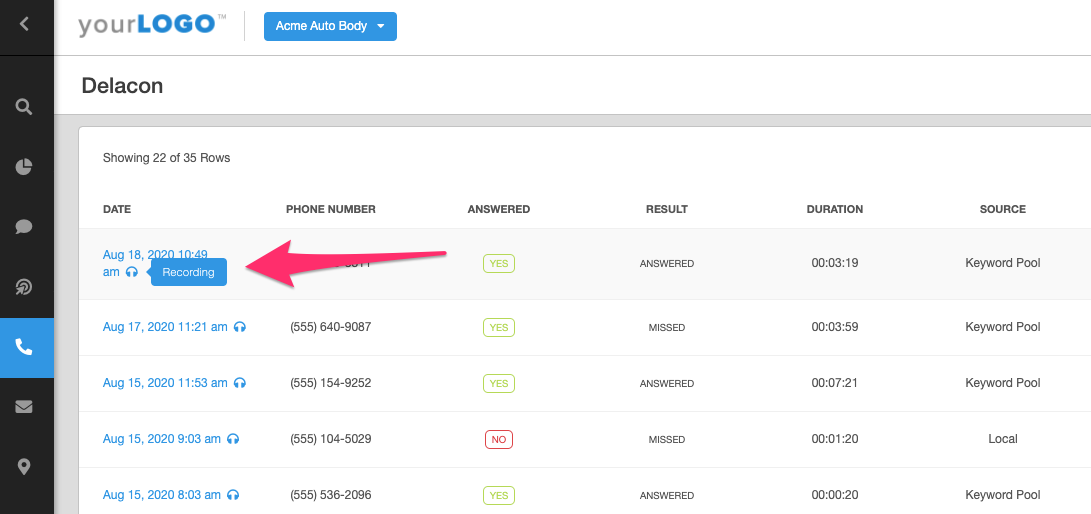This screenshot has width=1091, height=514.
Task: Play recording headphones for Aug 15 8:03 call
Action: pos(233,495)
